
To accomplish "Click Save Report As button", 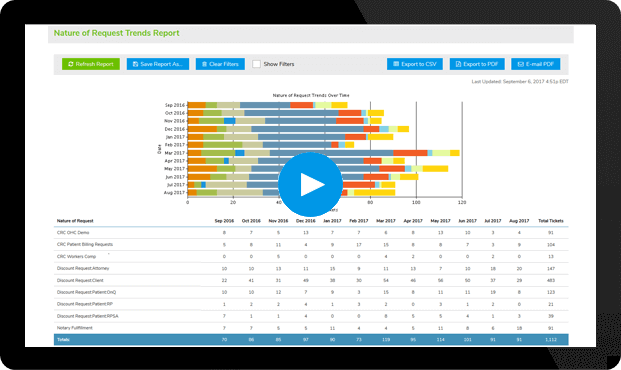I will coord(158,64).
